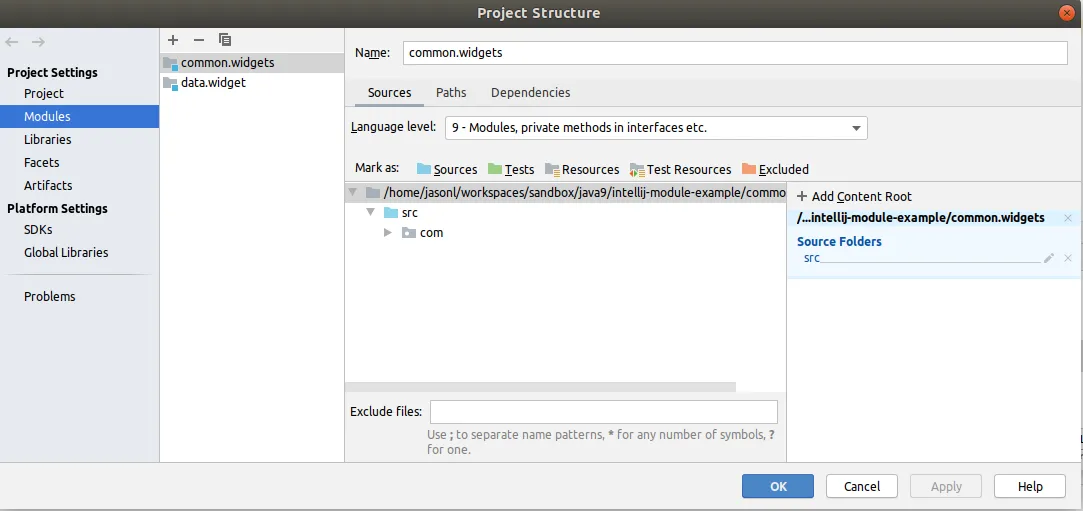Select the data.widget module
This screenshot has width=1083, height=511.
pyautogui.click(x=212, y=82)
